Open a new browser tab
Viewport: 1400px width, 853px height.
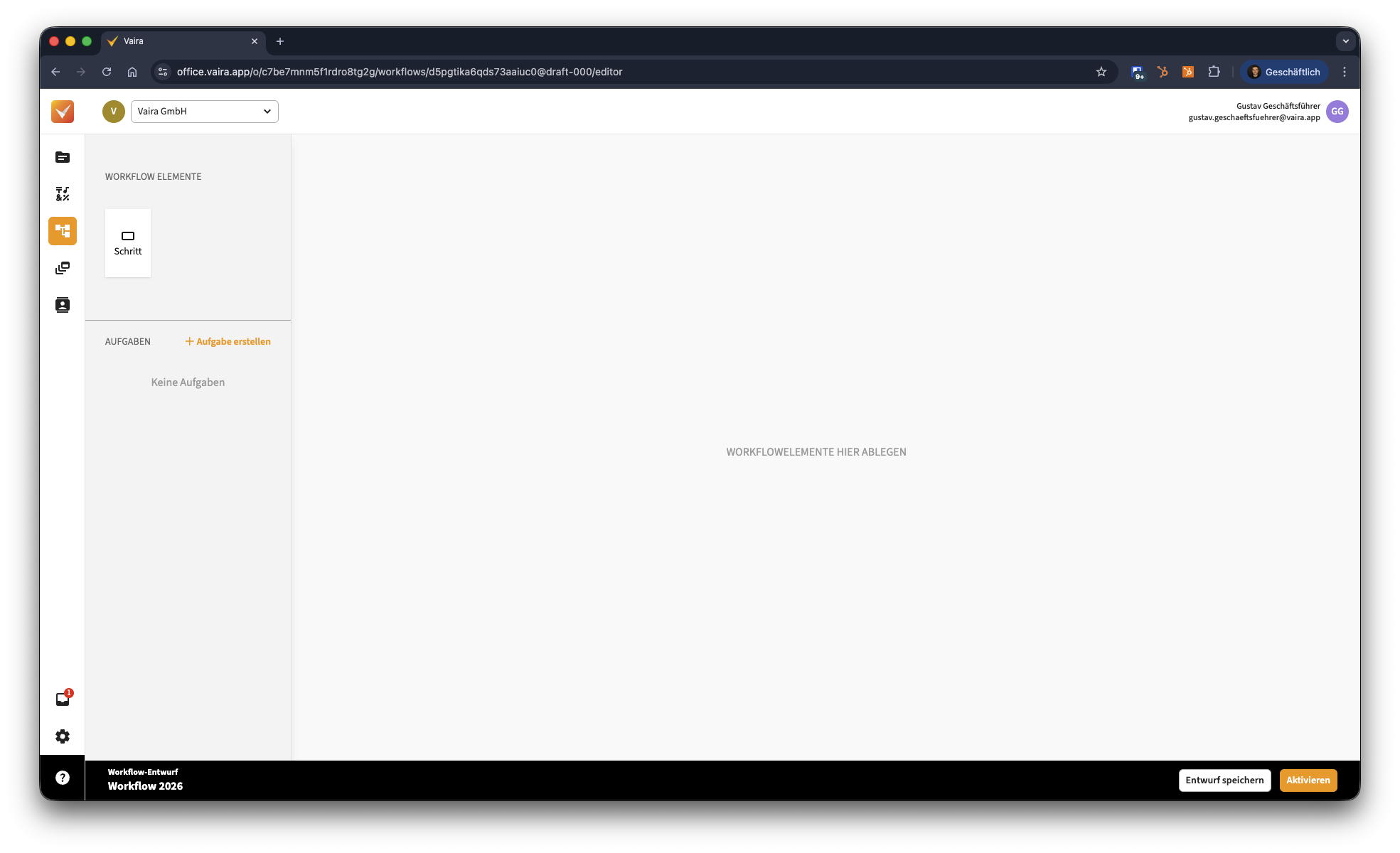pos(280,41)
